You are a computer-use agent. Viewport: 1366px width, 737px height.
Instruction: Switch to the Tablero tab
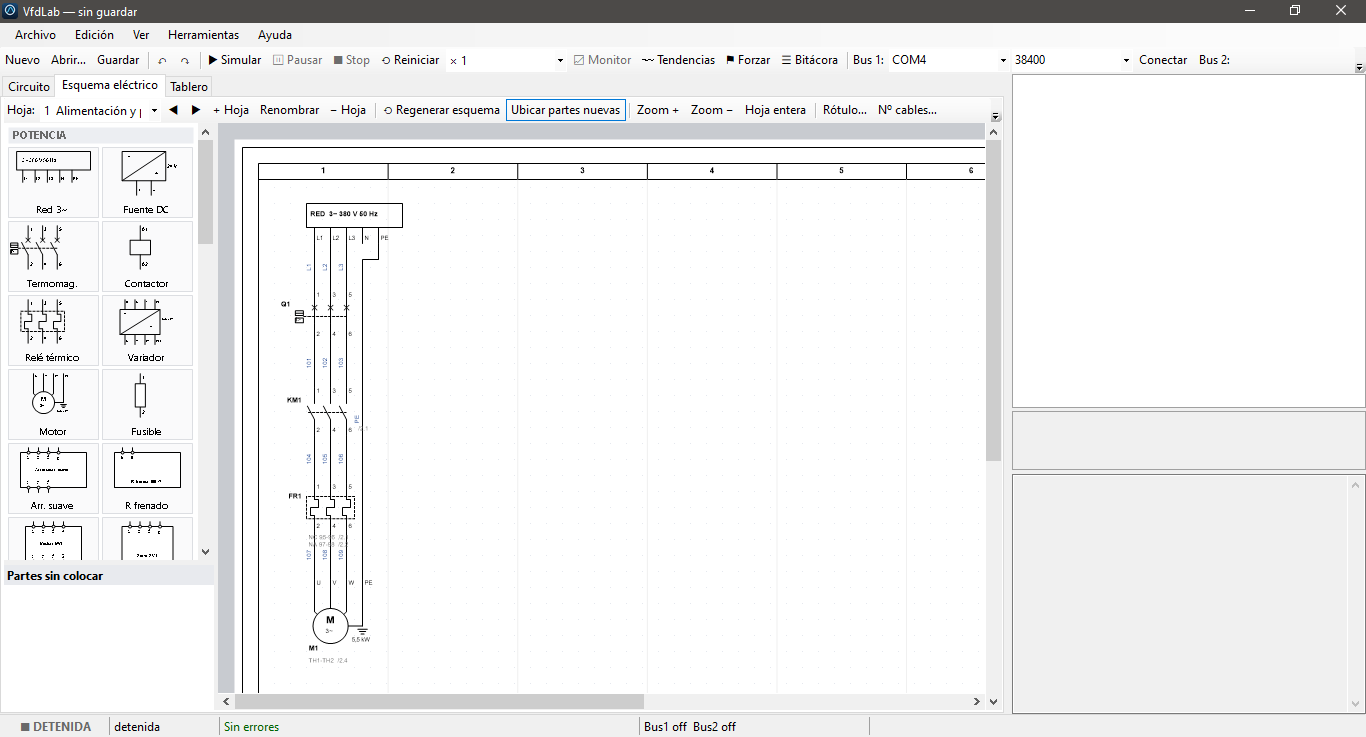[189, 87]
